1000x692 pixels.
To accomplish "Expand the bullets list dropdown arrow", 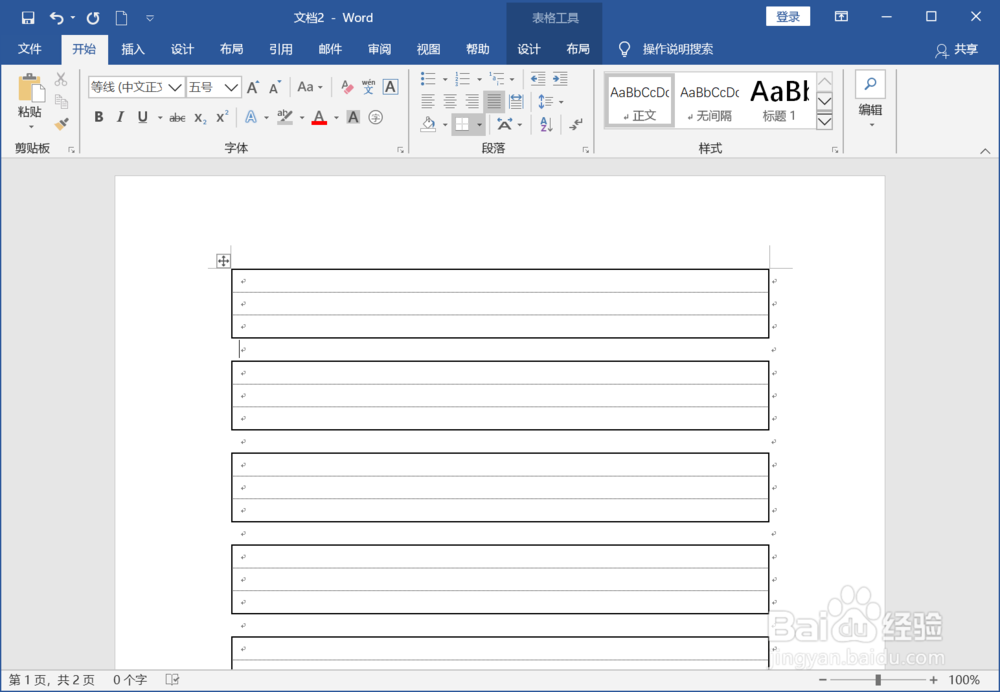I will [x=445, y=79].
